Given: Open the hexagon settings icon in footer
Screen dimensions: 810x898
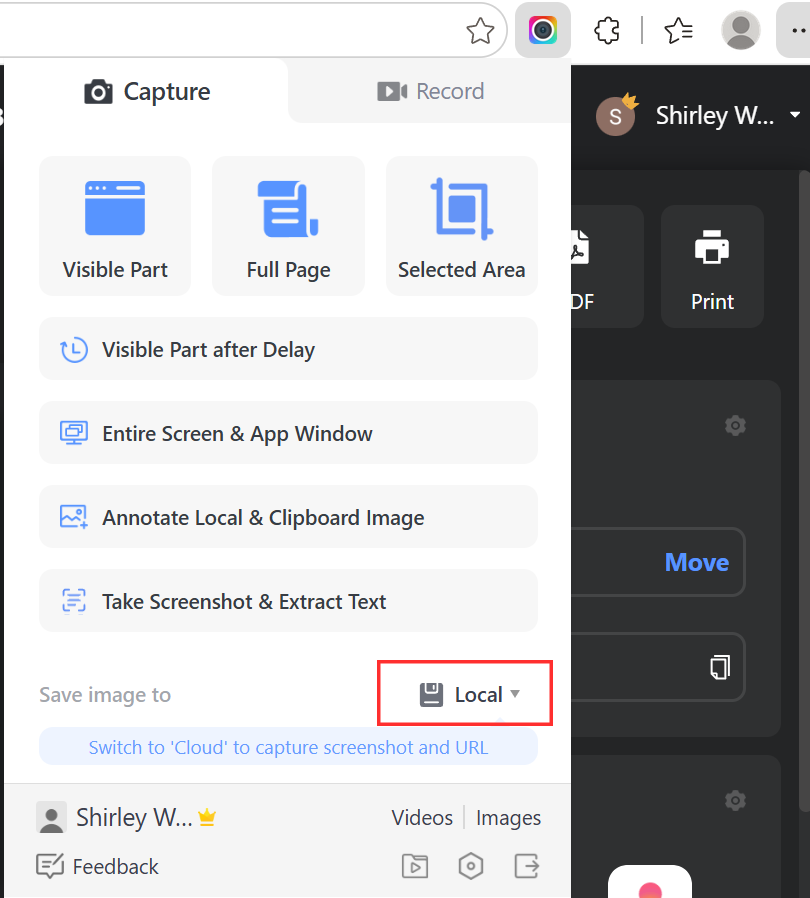Looking at the screenshot, I should click(x=471, y=866).
